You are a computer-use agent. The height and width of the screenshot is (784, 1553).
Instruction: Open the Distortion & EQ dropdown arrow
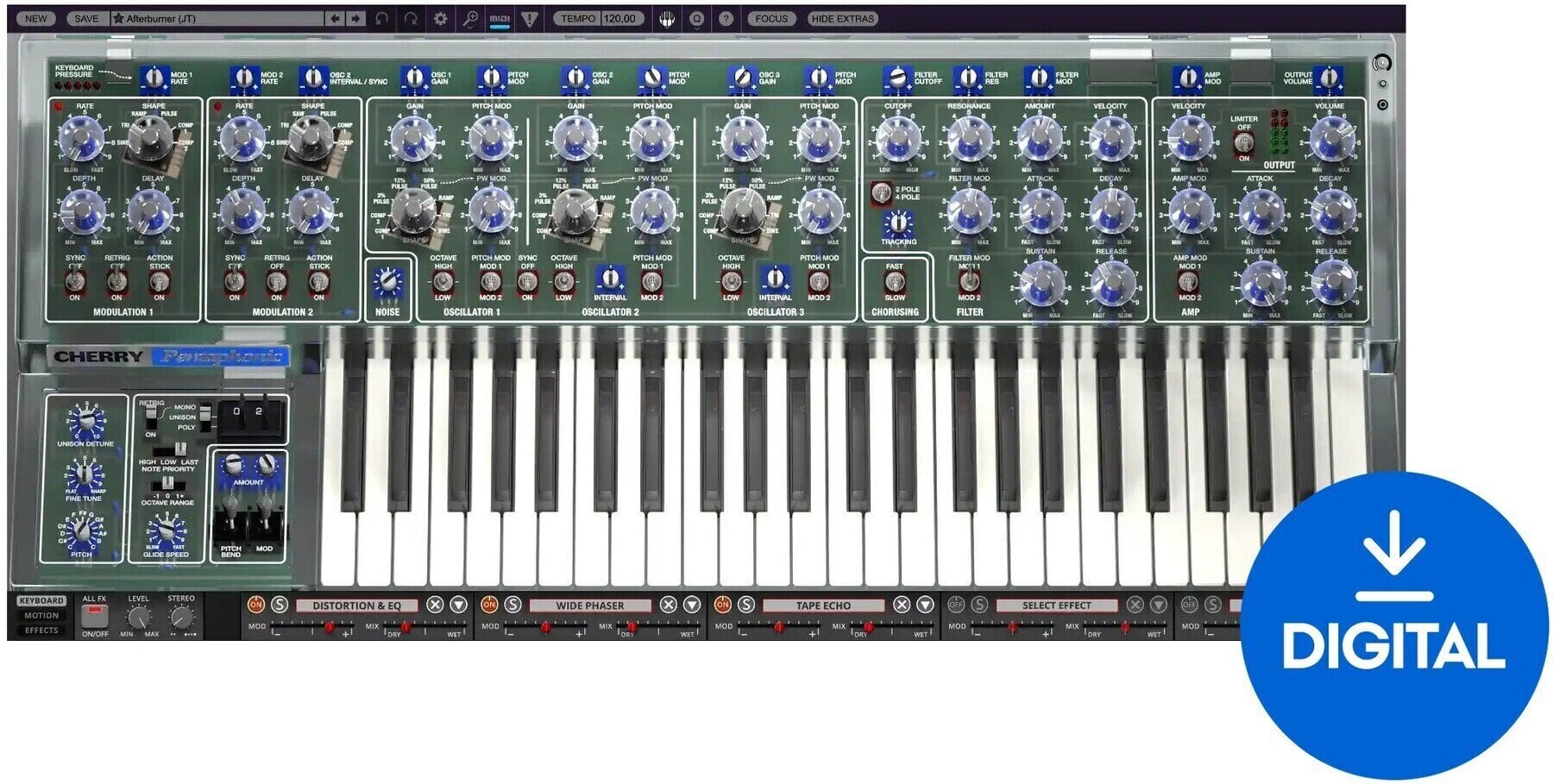[x=458, y=605]
